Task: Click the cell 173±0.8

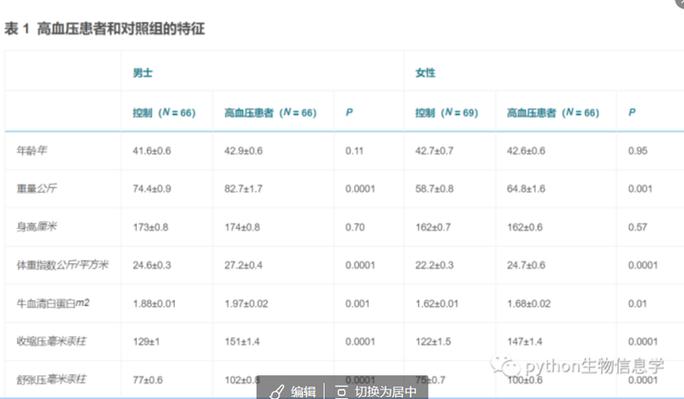Action: click(150, 227)
